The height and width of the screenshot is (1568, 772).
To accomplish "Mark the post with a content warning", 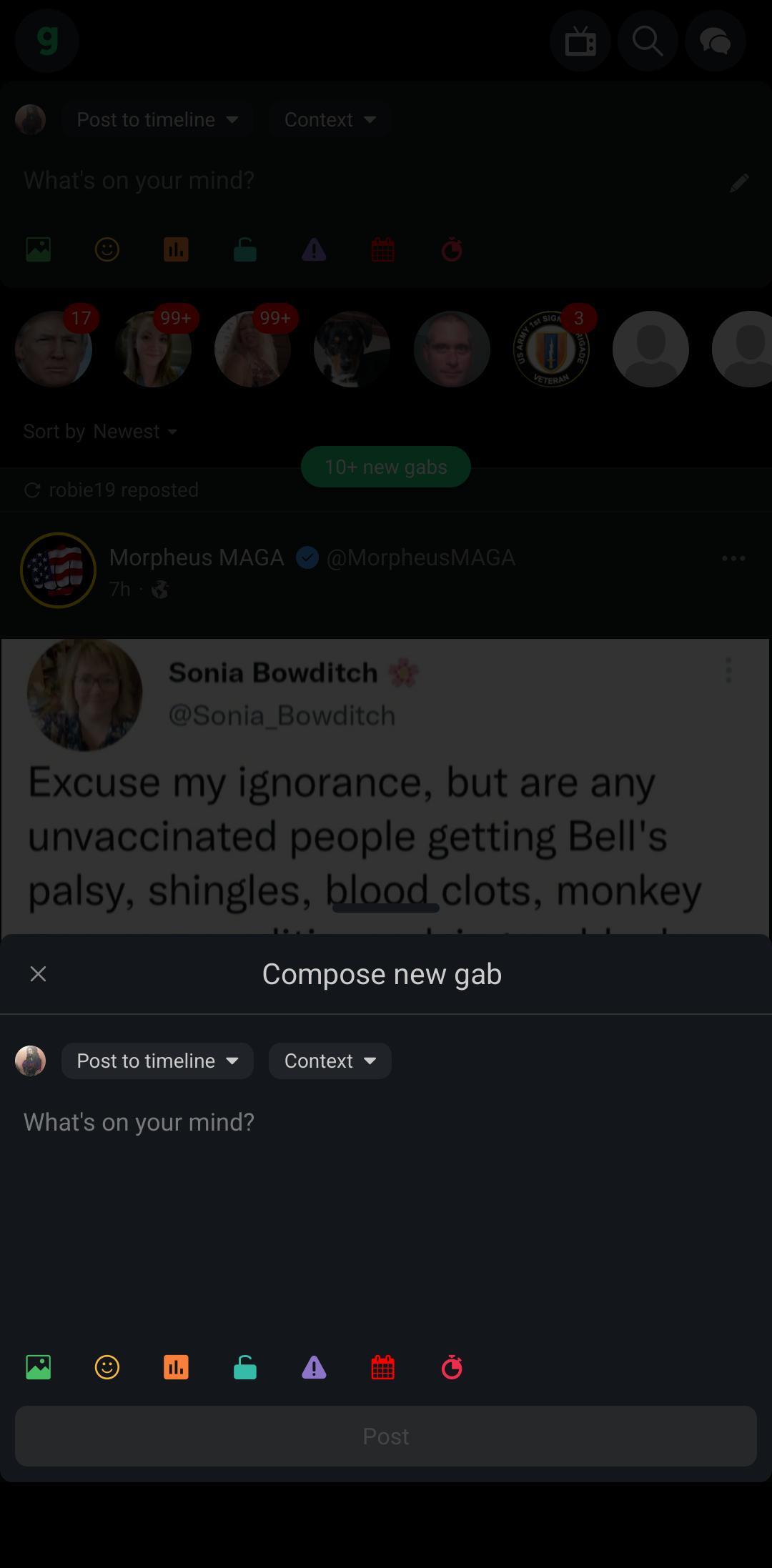I will (312, 1366).
